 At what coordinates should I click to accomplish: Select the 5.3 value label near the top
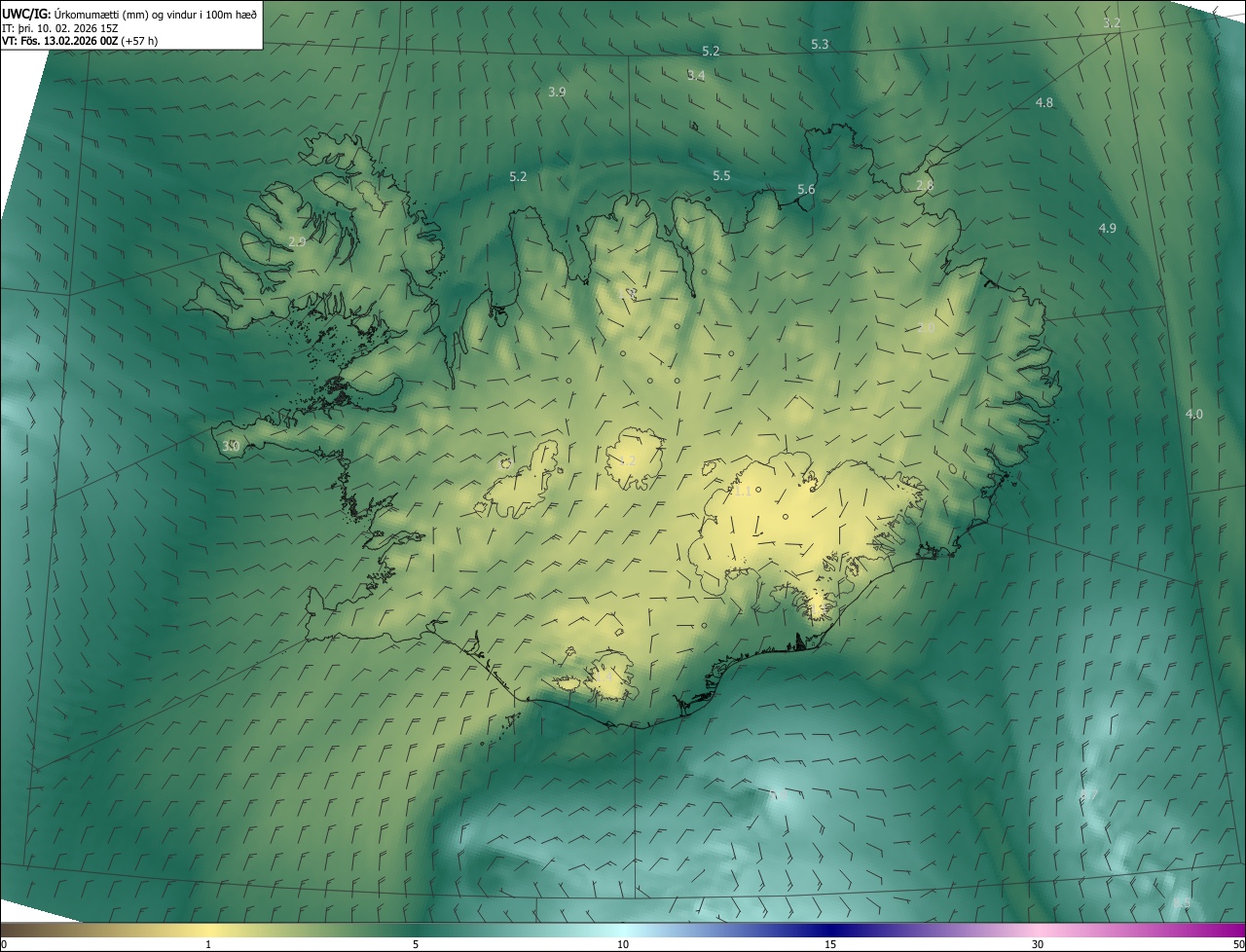[820, 45]
